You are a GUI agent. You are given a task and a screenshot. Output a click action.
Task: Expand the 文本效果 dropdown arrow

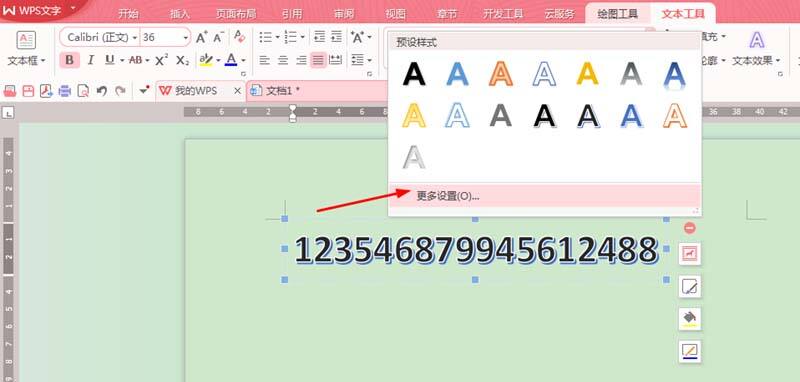coord(778,61)
